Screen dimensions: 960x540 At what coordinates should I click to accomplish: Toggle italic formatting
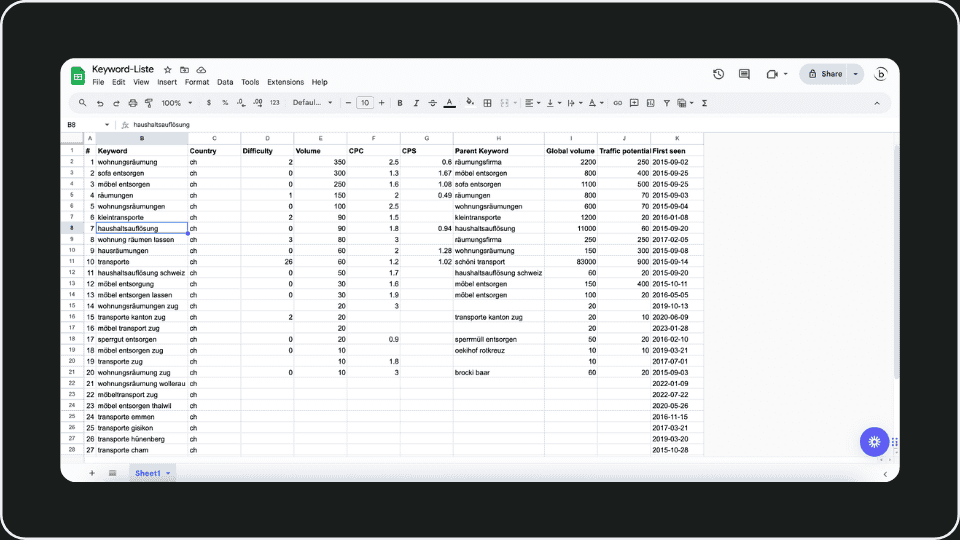tap(416, 103)
